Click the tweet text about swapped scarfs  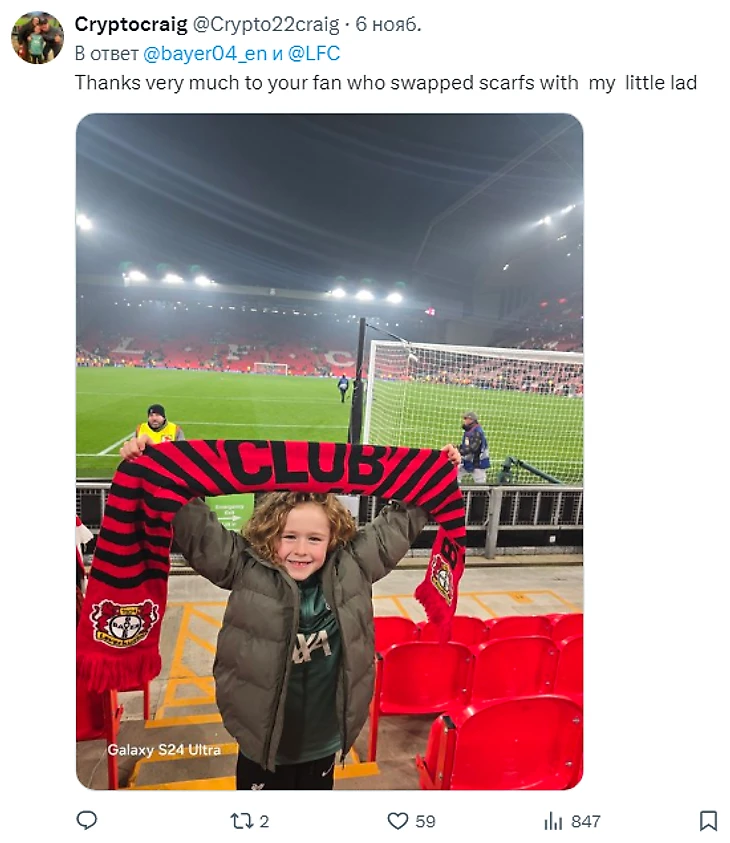pos(385,83)
